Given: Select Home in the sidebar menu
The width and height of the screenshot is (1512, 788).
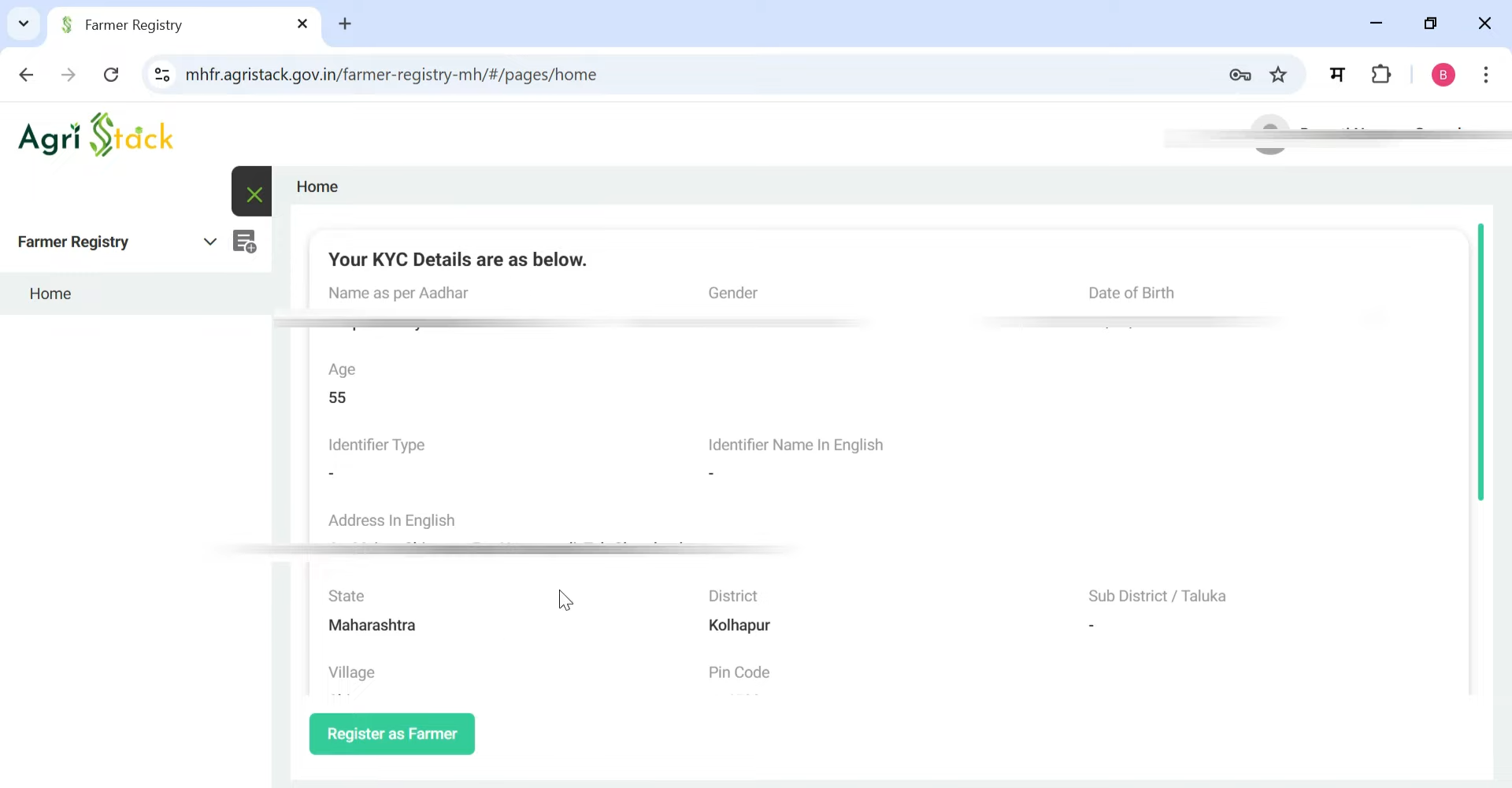Looking at the screenshot, I should tap(50, 293).
